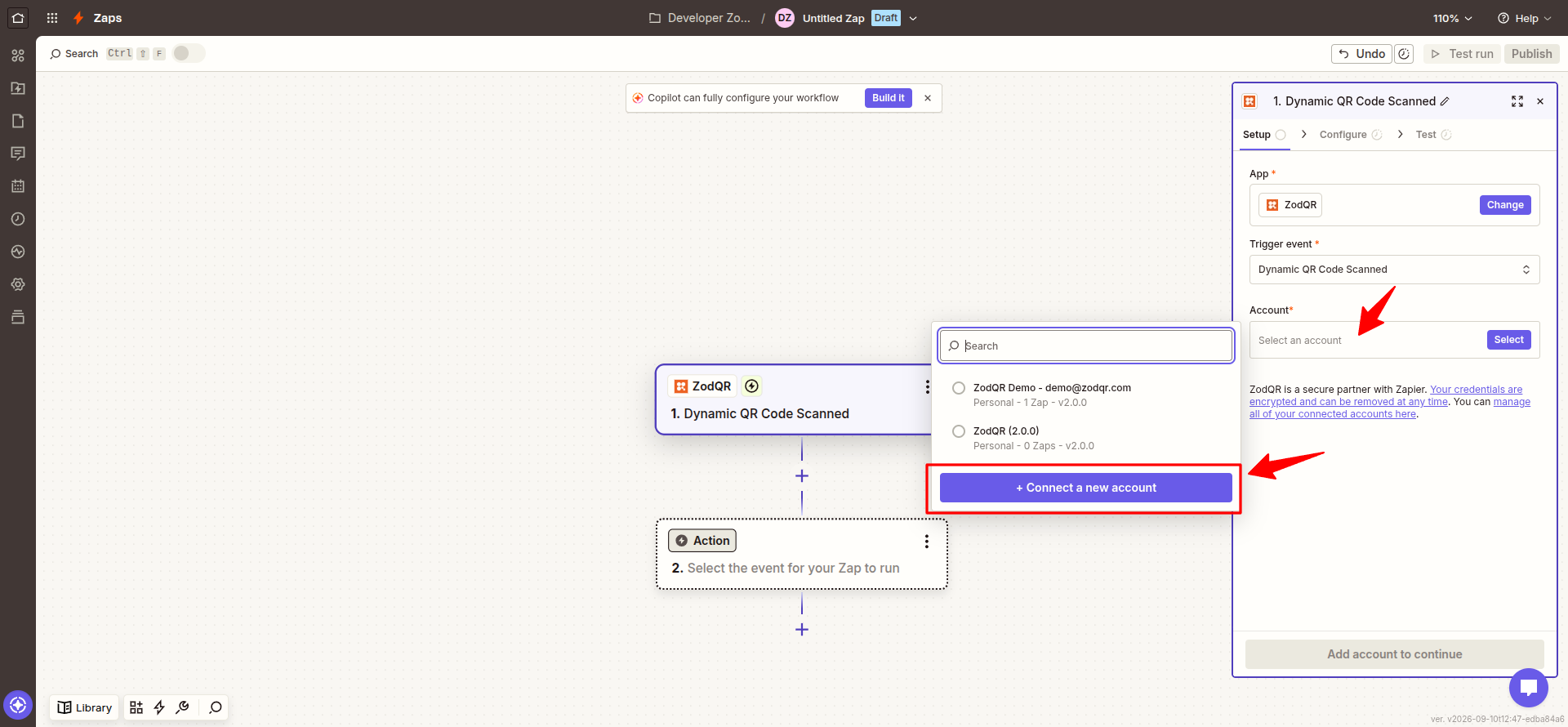The image size is (1568, 727).
Task: Click the pencil icon to rename the step
Action: 1445,101
